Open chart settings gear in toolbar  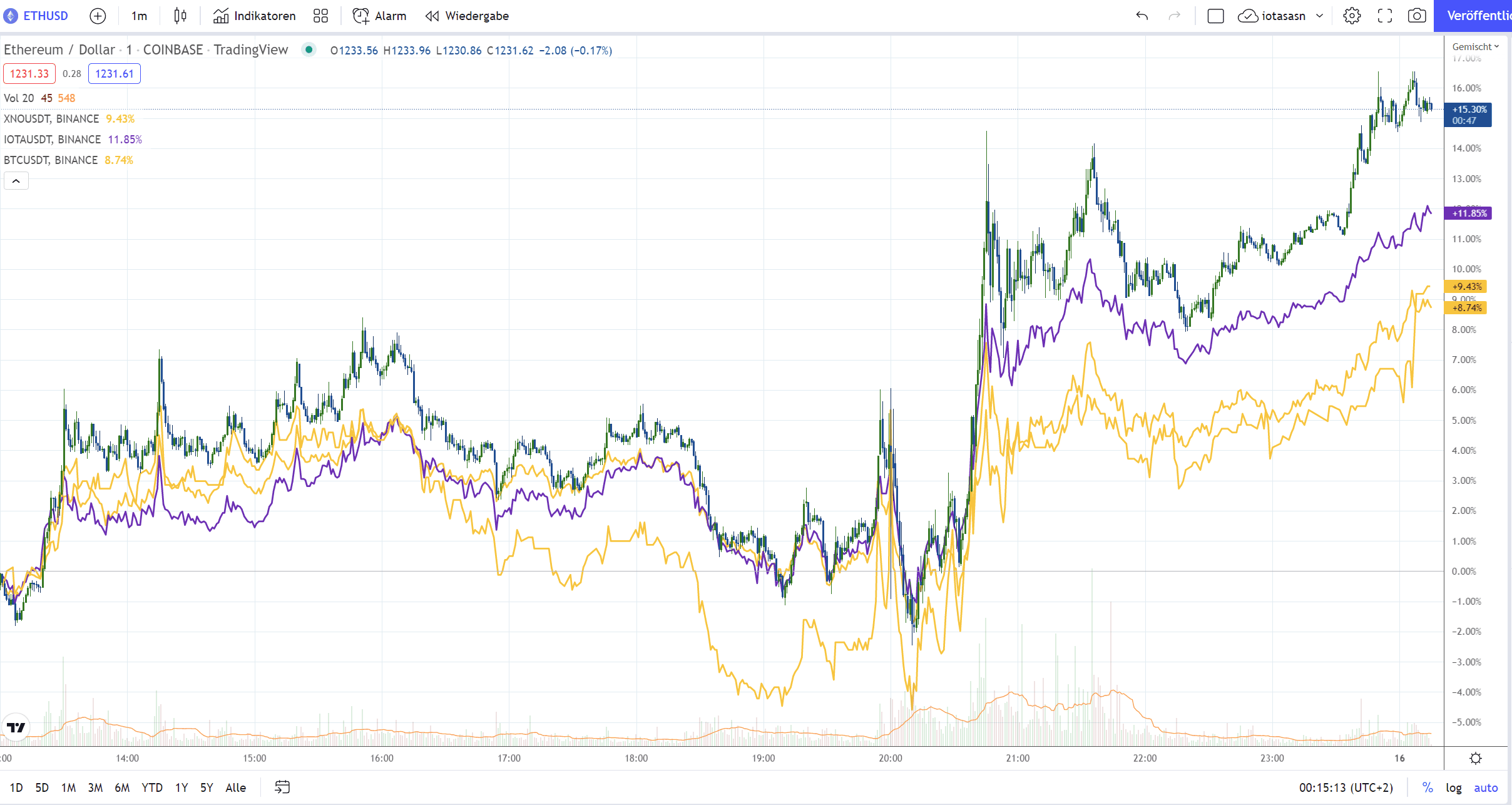click(1352, 16)
